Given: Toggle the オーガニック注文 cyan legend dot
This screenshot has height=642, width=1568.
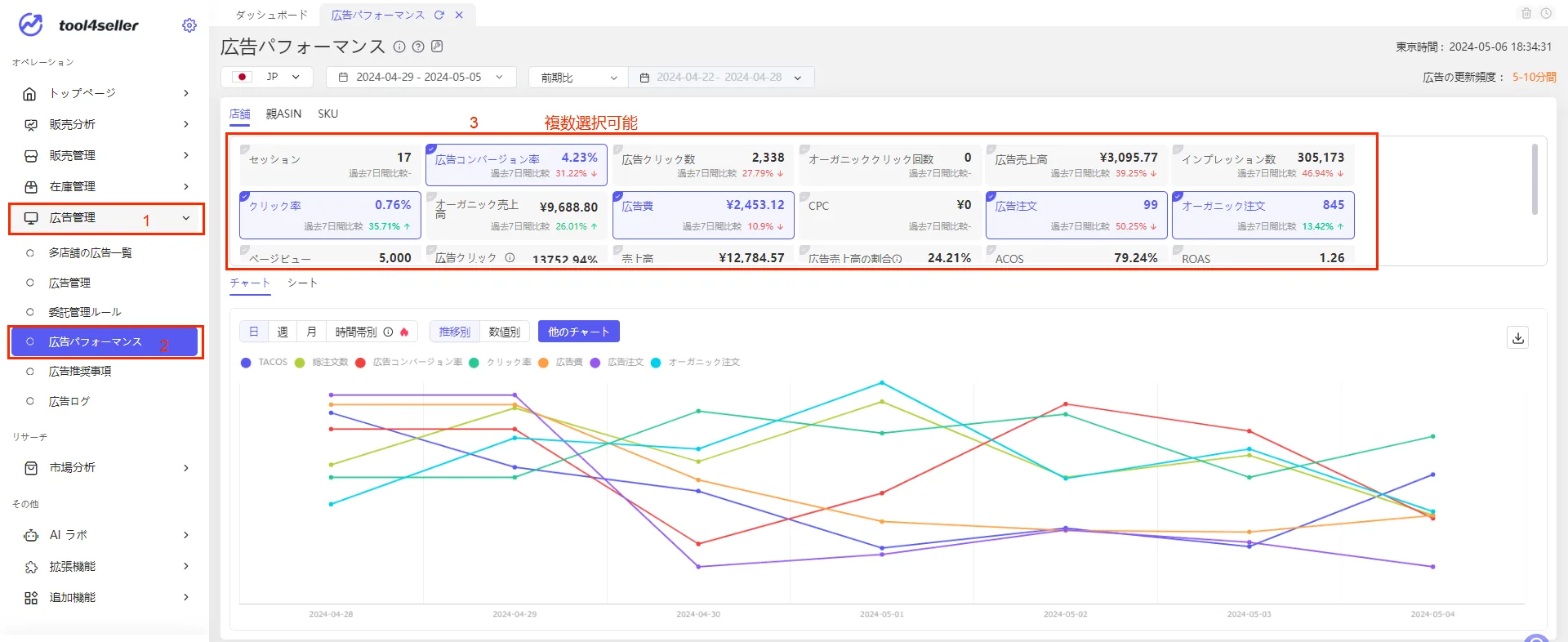Looking at the screenshot, I should click(656, 363).
